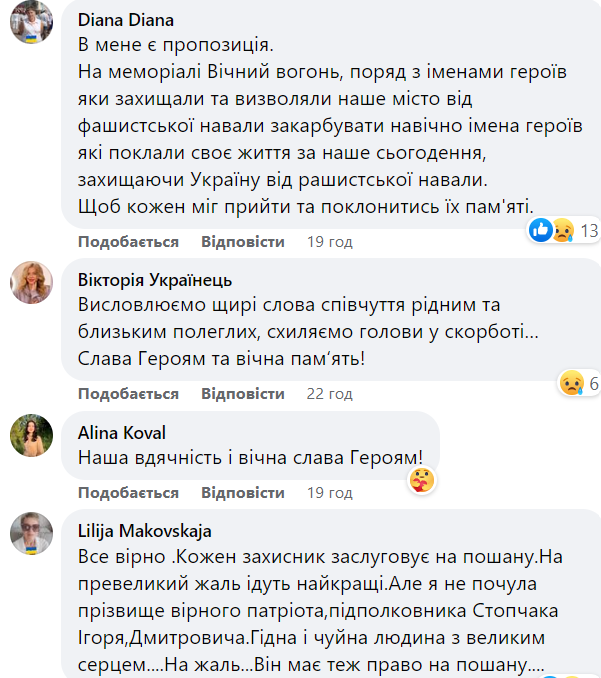
Task: Open Вікторія Українець's avatar
Action: [31, 282]
